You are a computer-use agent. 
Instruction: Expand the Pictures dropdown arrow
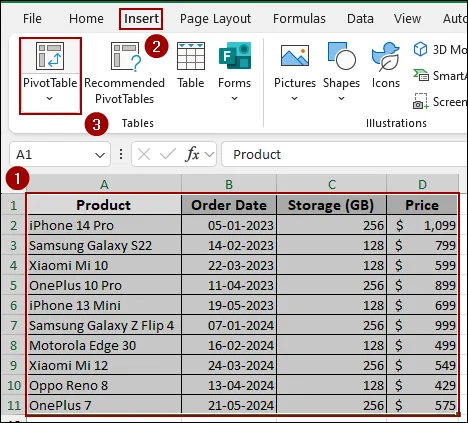pos(294,99)
